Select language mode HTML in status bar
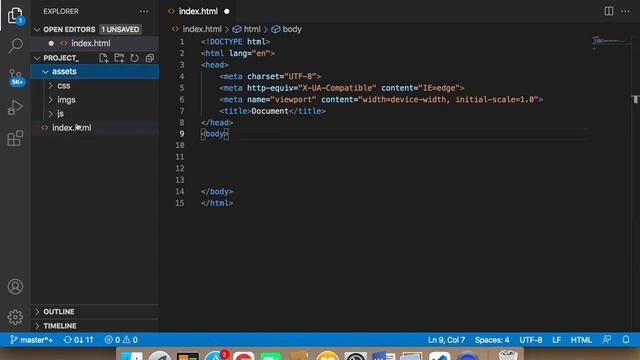 pyautogui.click(x=581, y=340)
